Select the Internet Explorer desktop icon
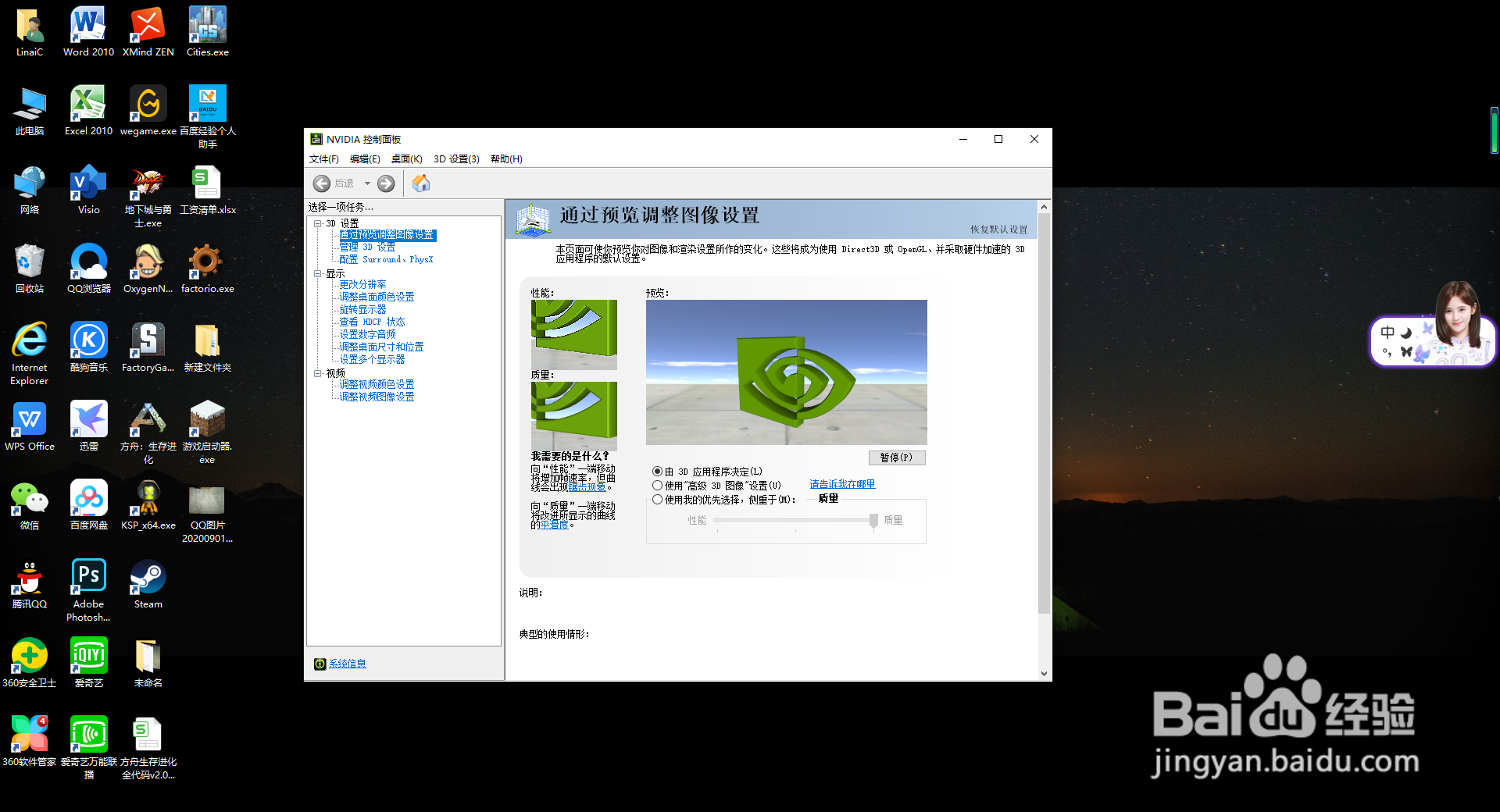 pyautogui.click(x=29, y=354)
